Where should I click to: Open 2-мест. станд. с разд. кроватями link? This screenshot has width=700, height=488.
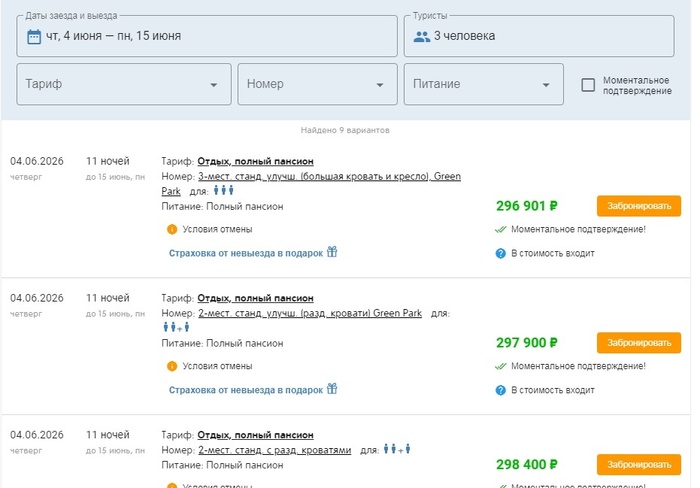click(274, 451)
